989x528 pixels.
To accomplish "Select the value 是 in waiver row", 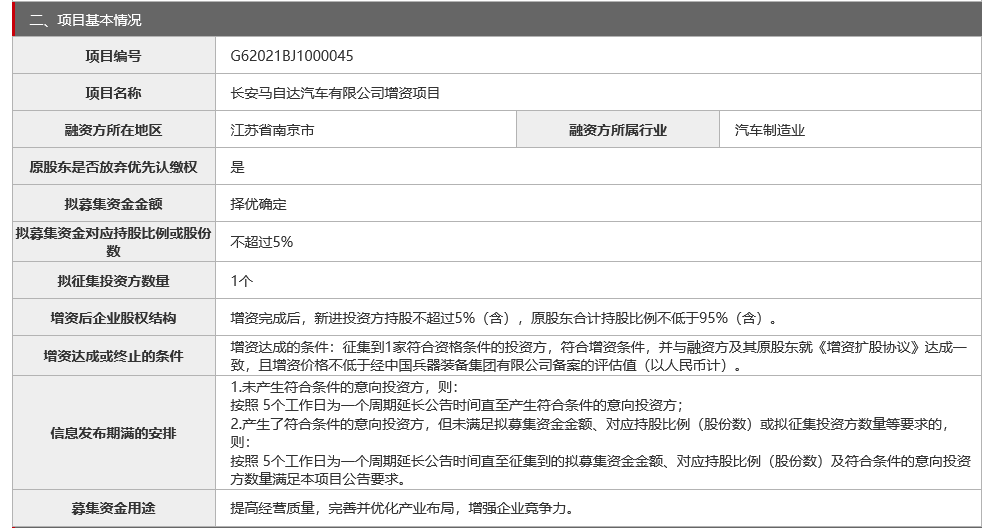I will click(x=237, y=167).
